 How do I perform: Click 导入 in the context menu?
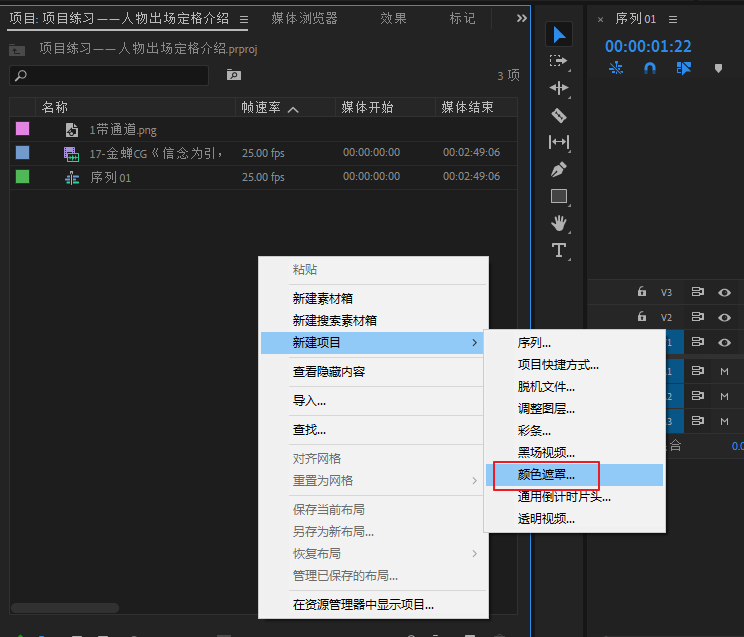click(309, 401)
